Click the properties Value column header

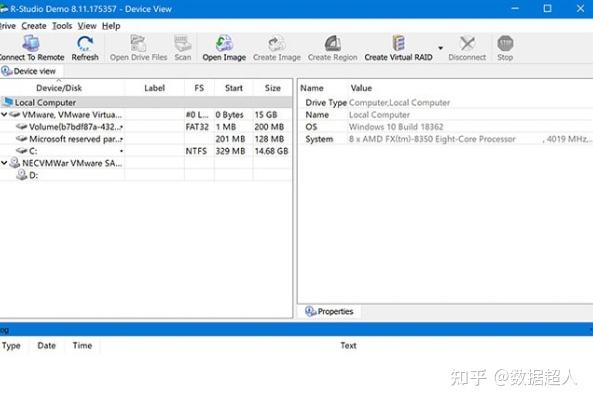click(x=361, y=88)
